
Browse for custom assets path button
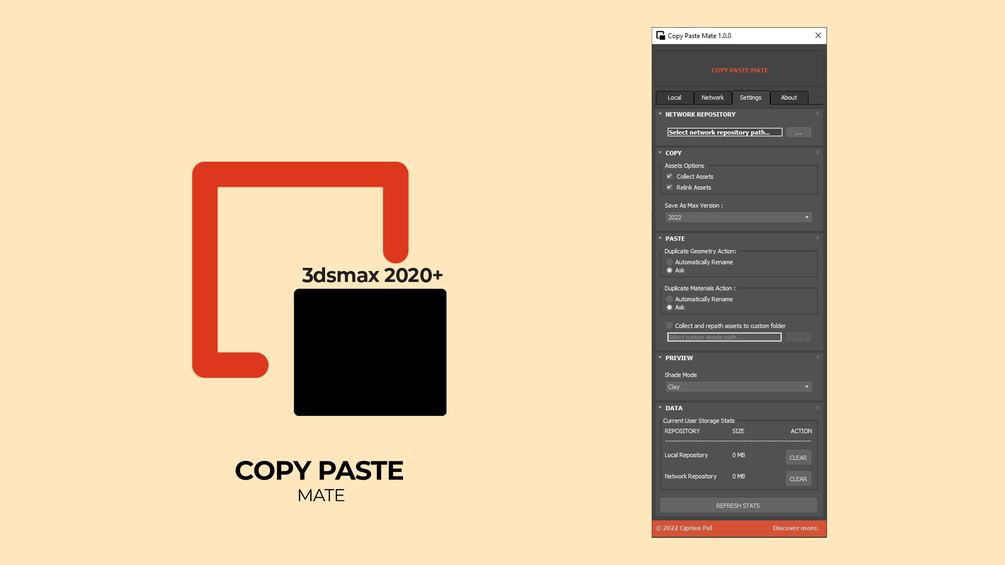[799, 337]
